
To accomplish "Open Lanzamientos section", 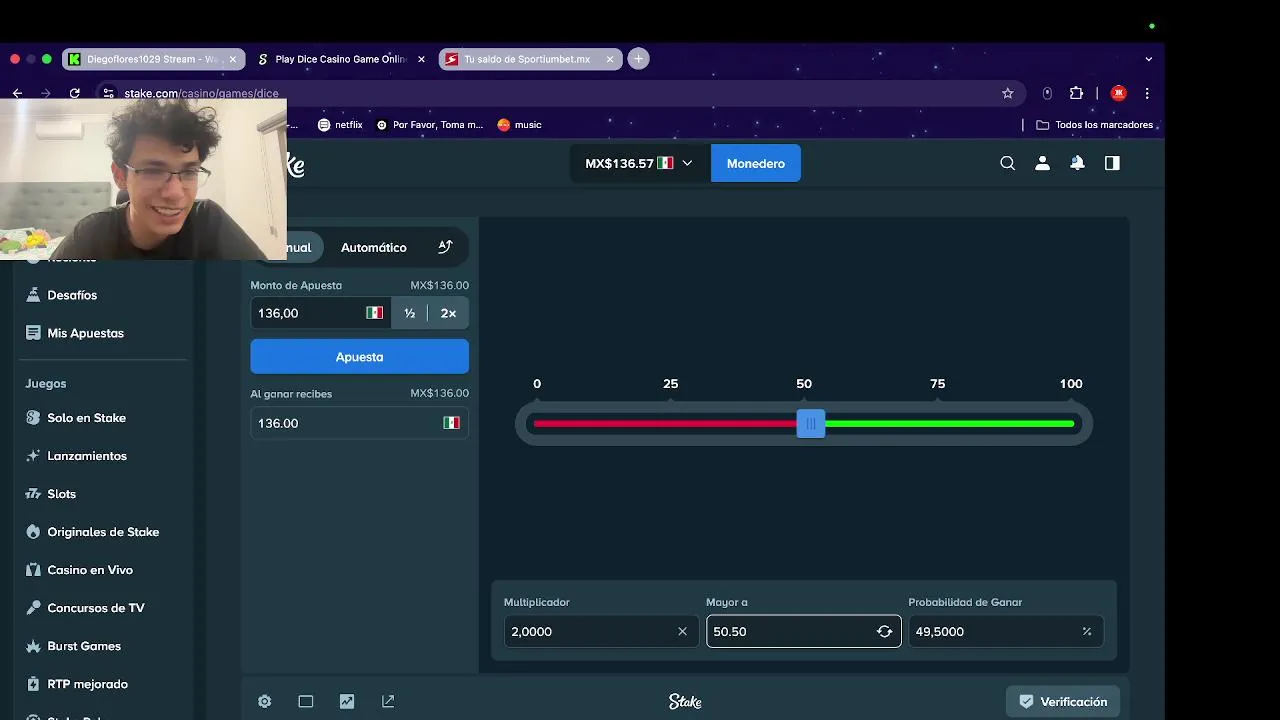I will click(x=87, y=456).
